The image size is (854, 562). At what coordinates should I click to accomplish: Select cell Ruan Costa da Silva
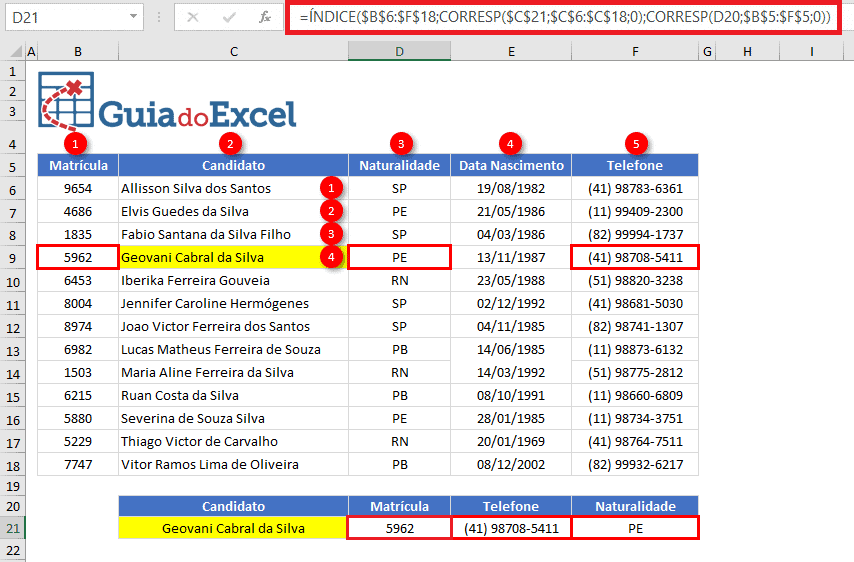234,395
